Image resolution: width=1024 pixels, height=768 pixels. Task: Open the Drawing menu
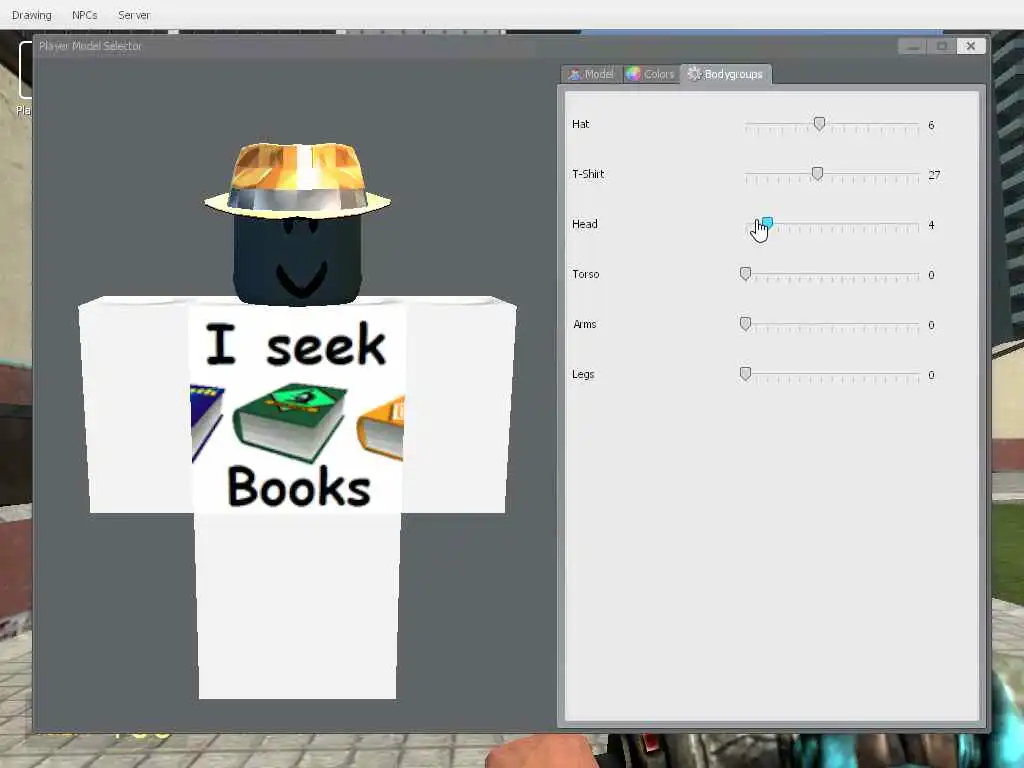tap(31, 14)
